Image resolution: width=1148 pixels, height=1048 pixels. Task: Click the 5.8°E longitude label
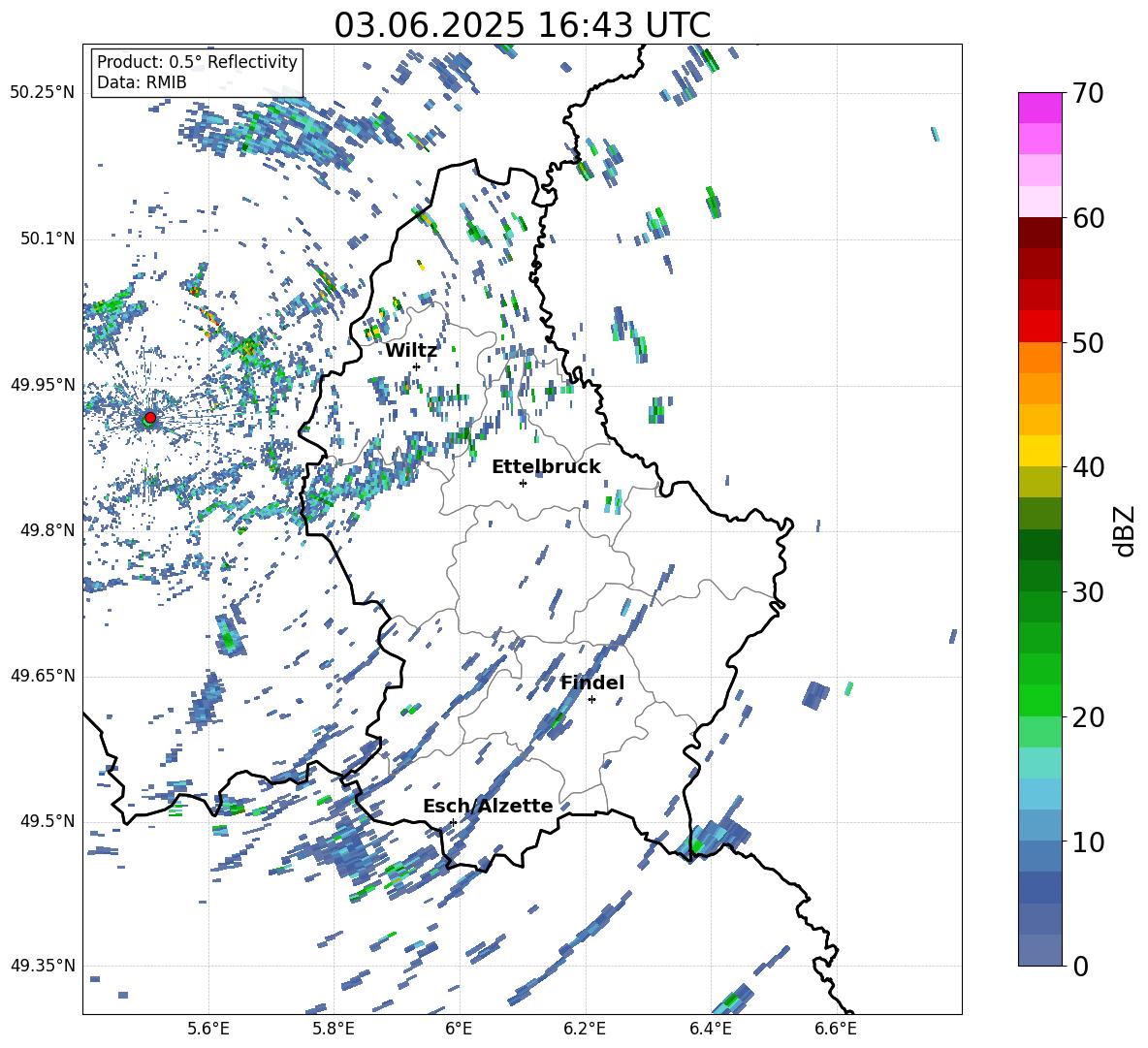click(334, 1029)
